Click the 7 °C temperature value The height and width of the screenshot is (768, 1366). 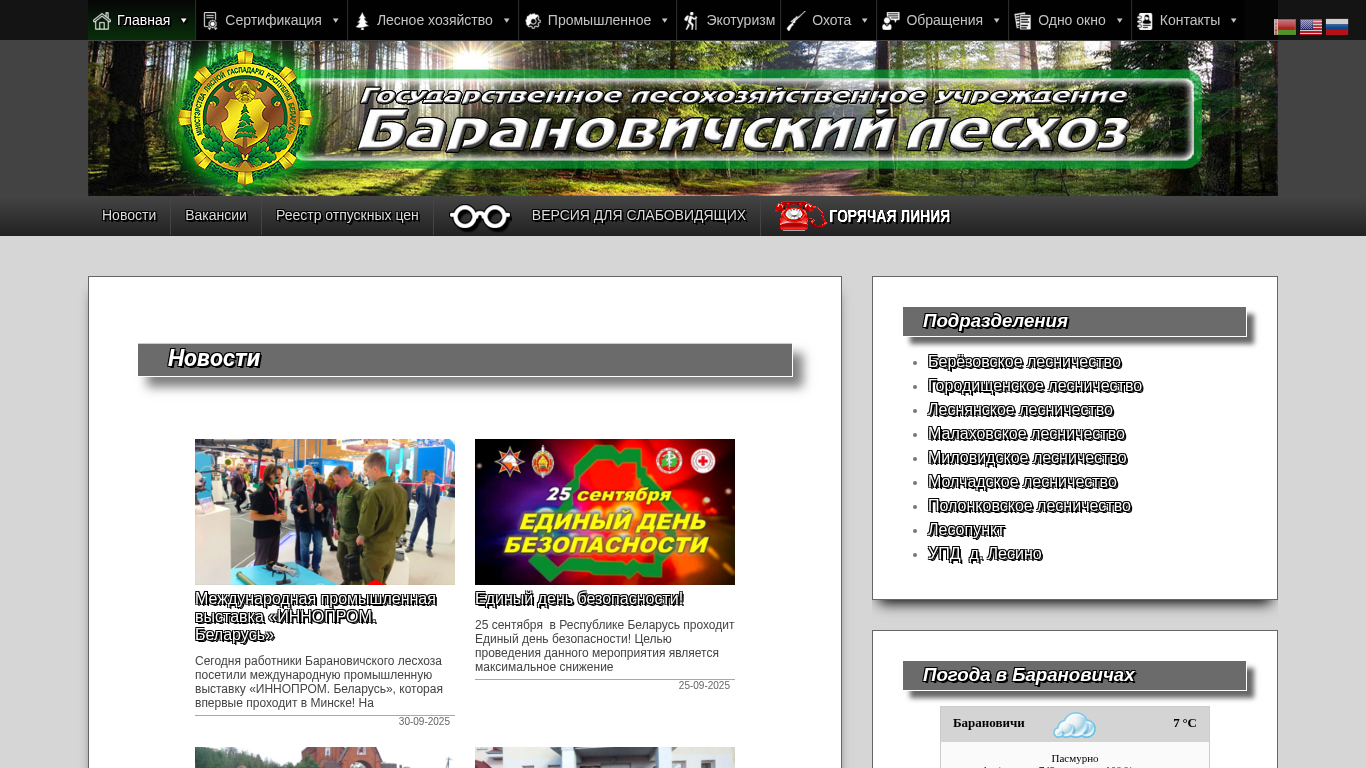click(1185, 723)
